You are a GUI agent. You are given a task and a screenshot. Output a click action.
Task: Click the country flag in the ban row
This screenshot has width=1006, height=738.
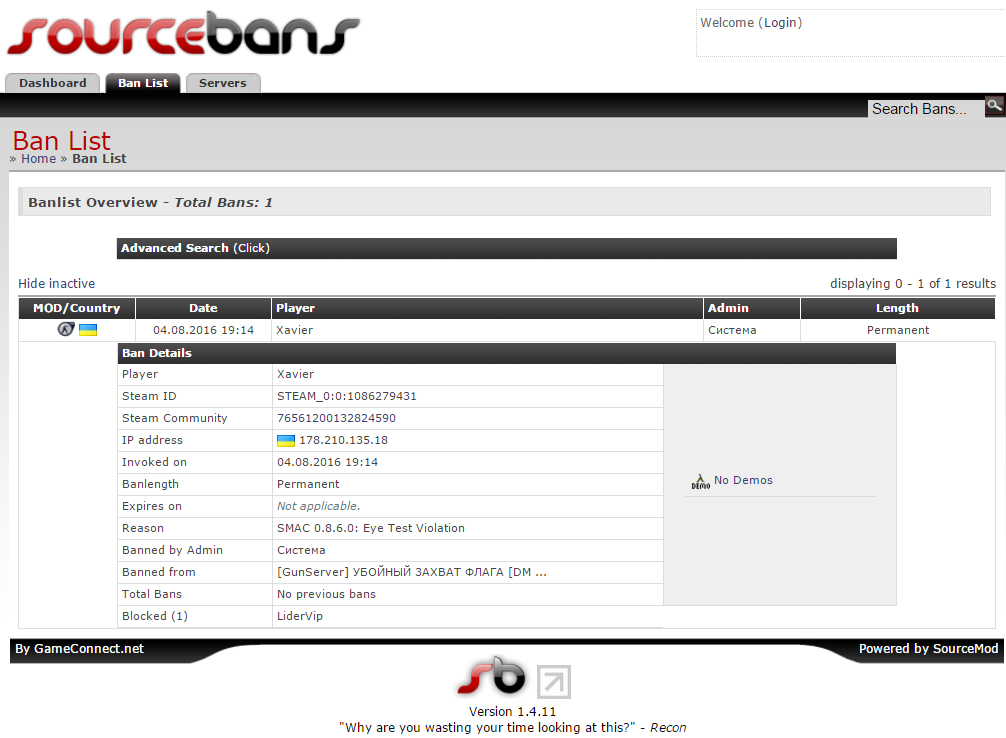tap(88, 330)
